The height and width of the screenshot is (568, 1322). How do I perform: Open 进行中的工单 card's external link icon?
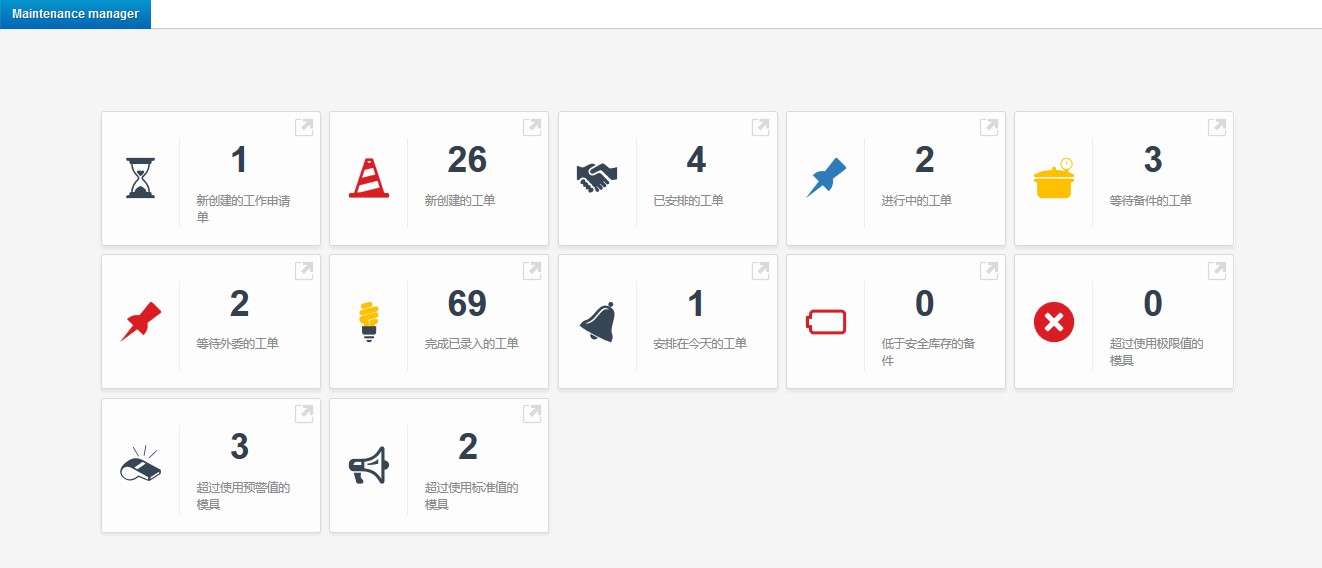point(989,127)
